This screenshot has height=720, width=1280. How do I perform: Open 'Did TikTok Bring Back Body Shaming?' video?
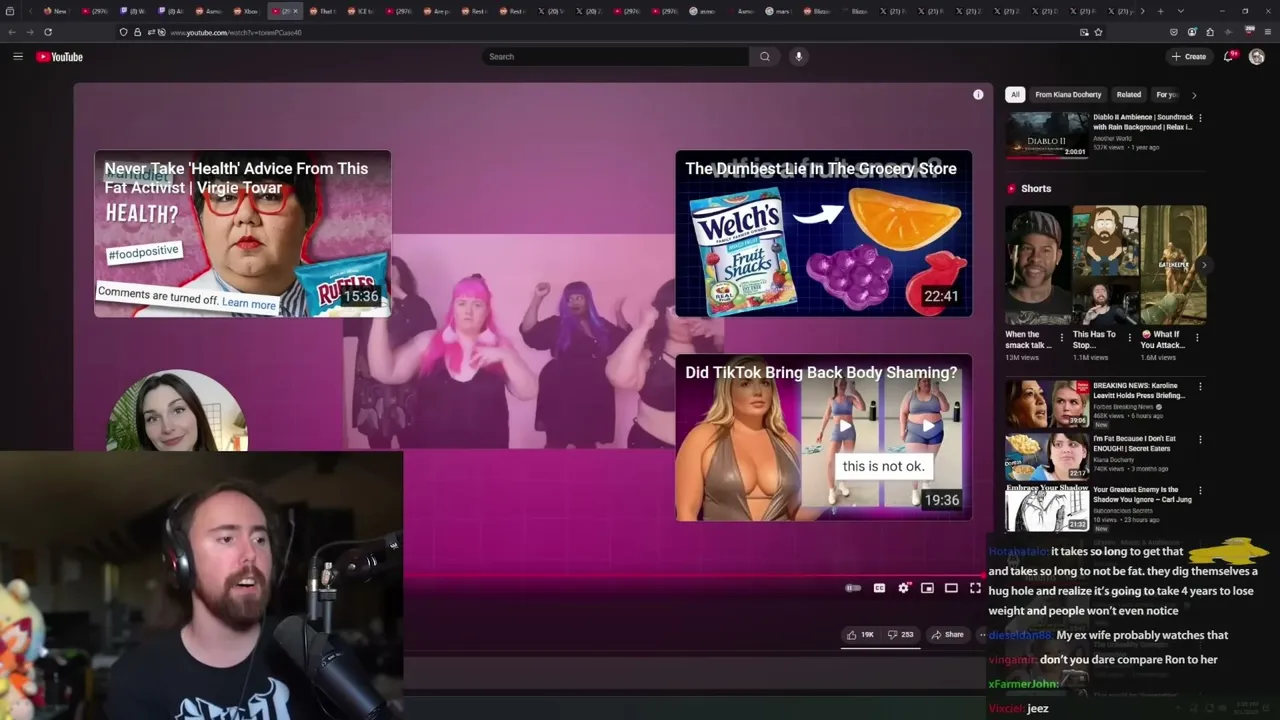pyautogui.click(x=824, y=437)
